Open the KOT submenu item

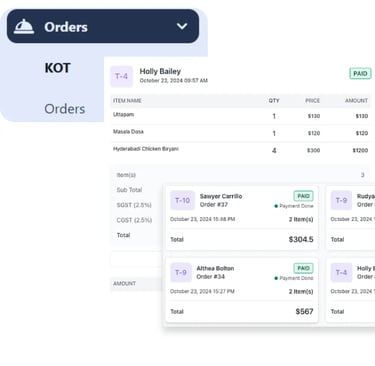(57, 68)
